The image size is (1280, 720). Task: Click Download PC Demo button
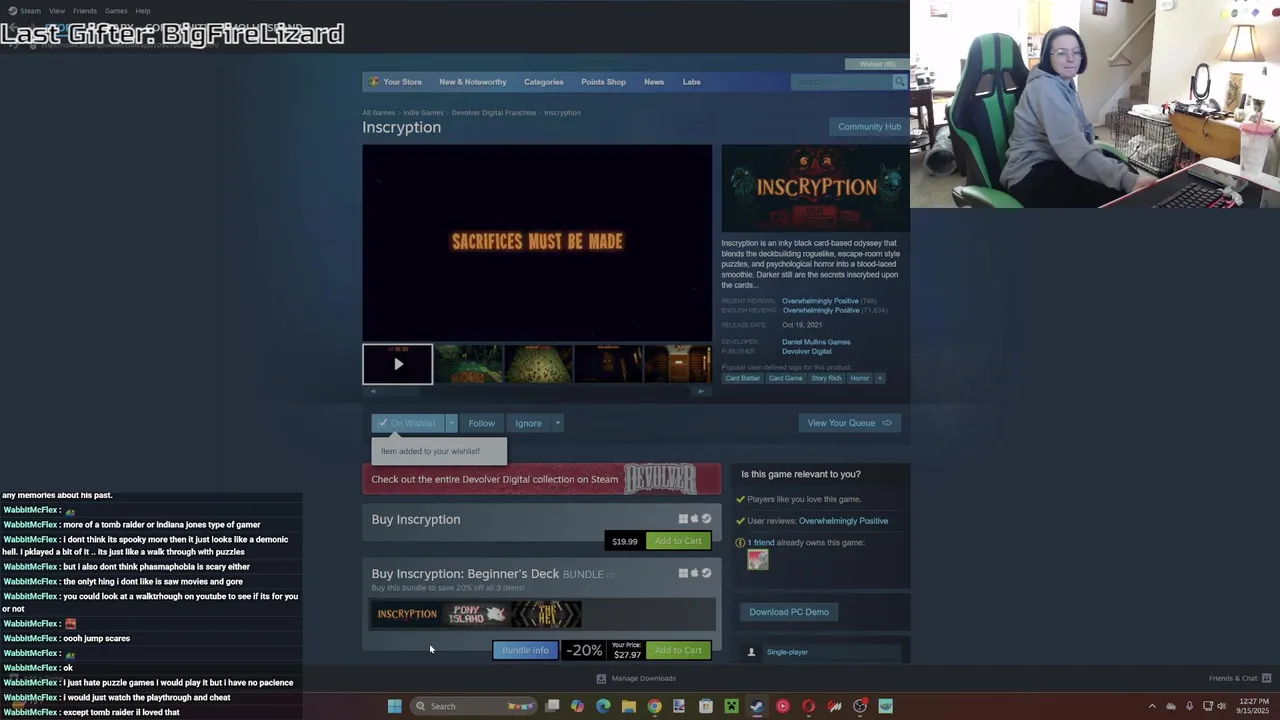point(789,612)
